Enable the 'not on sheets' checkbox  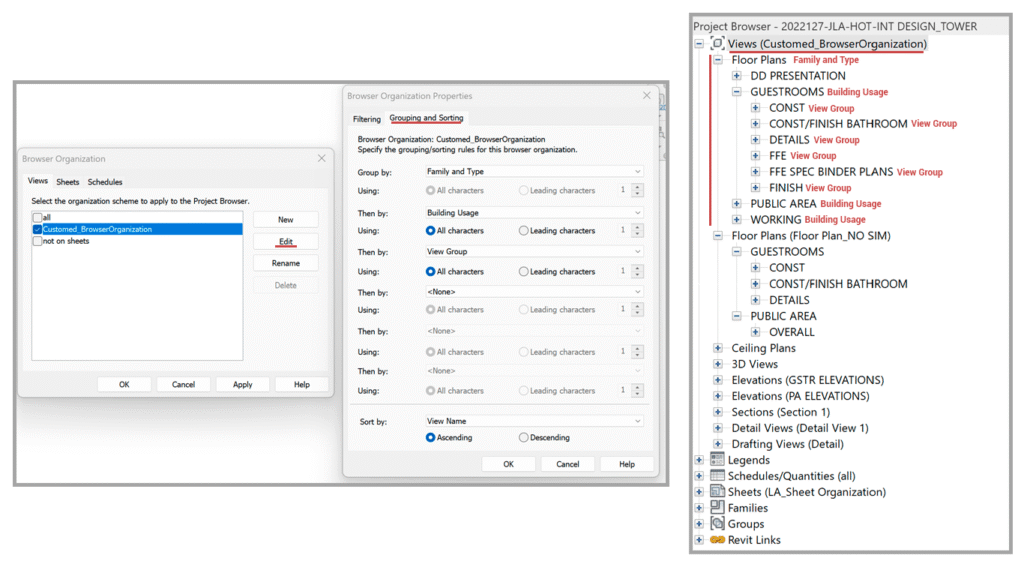(x=37, y=241)
